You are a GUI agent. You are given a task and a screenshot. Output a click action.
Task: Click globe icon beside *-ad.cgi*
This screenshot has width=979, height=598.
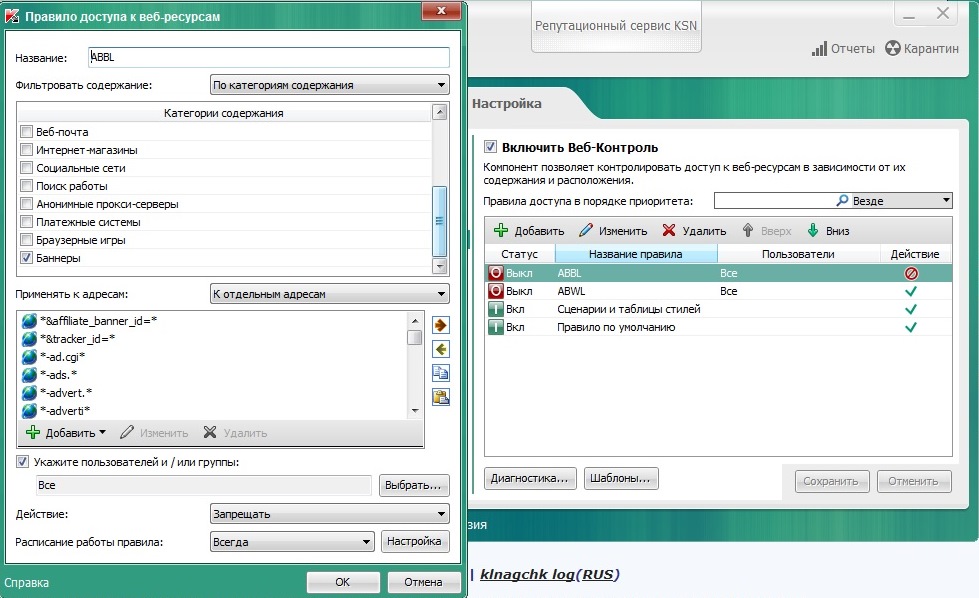pos(29,357)
